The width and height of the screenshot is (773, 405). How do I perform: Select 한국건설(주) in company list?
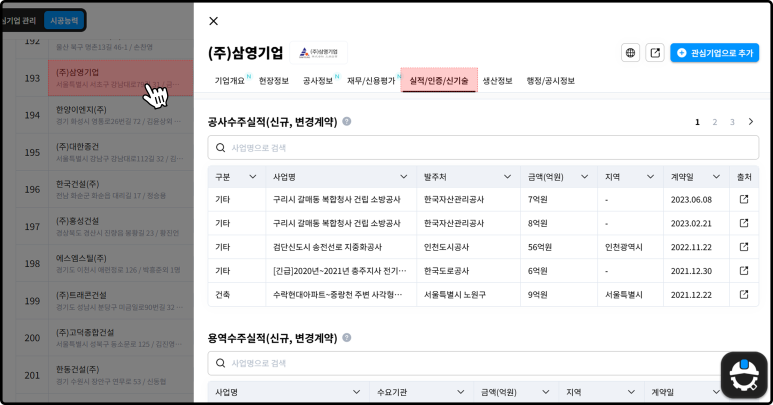point(120,189)
